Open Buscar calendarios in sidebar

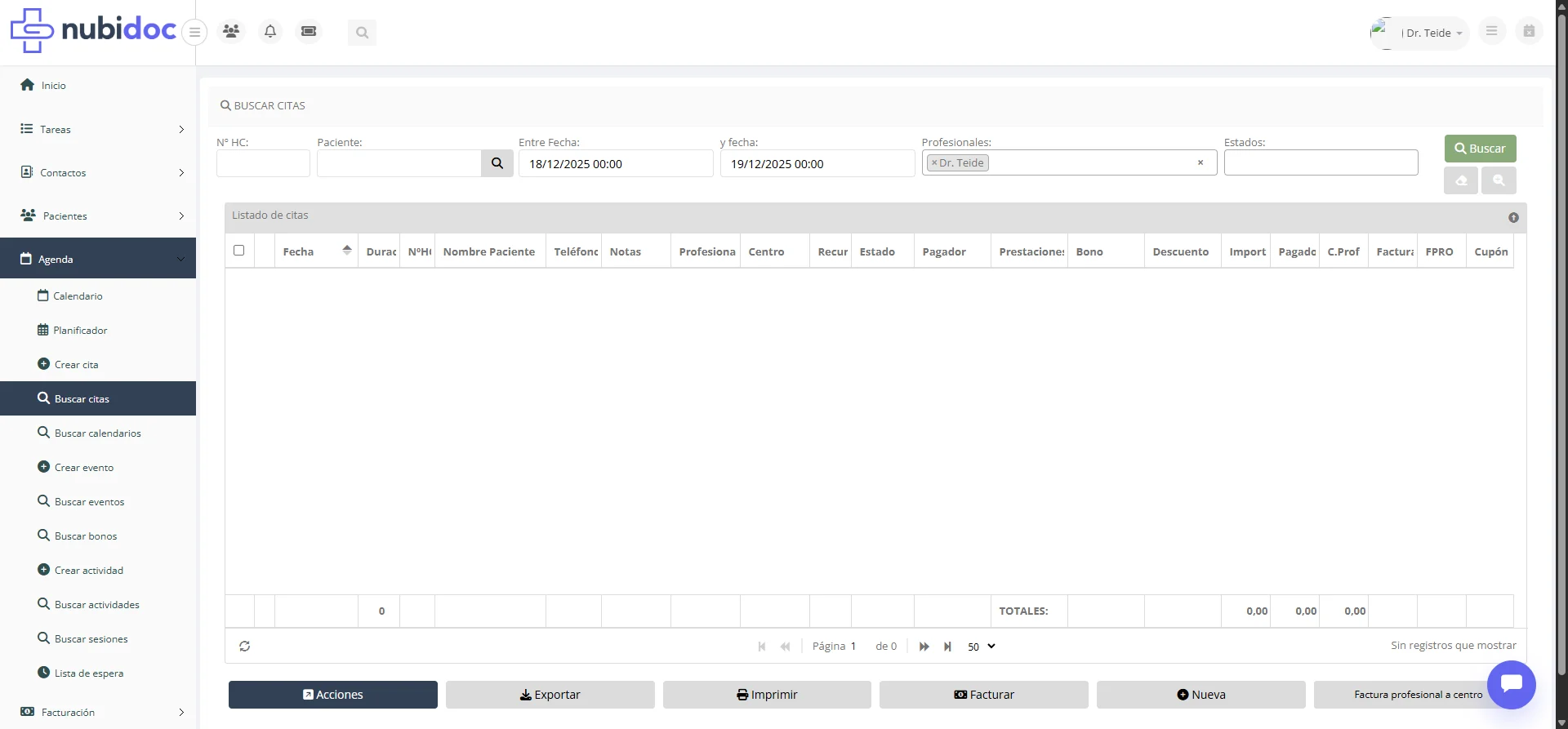(98, 433)
